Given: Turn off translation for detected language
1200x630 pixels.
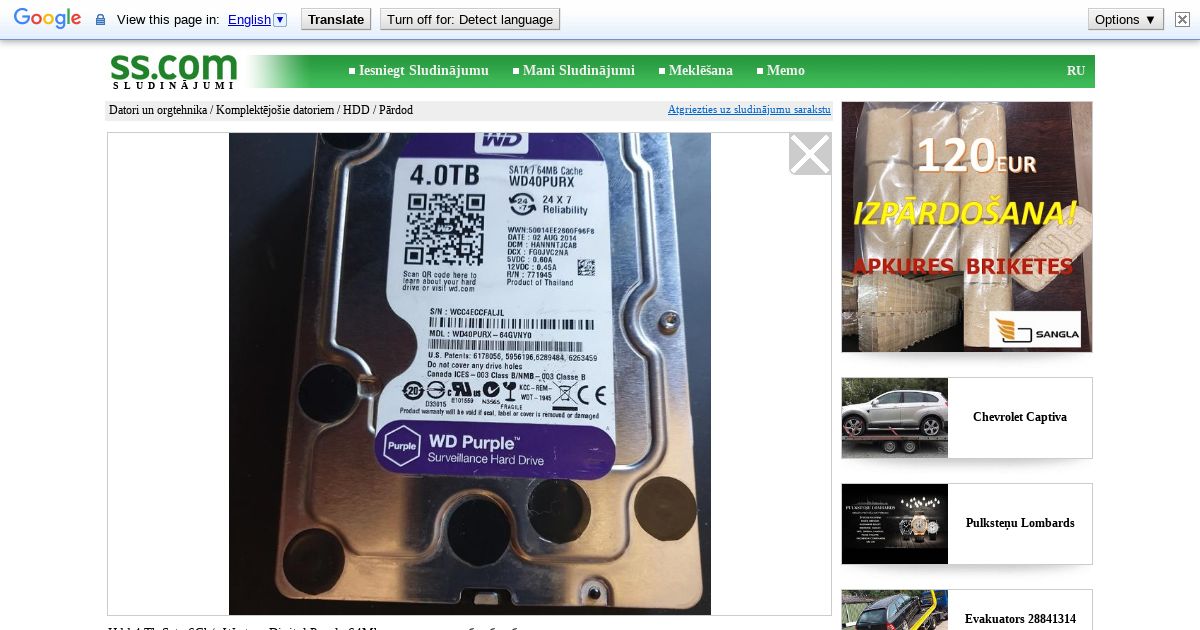Looking at the screenshot, I should 470,19.
